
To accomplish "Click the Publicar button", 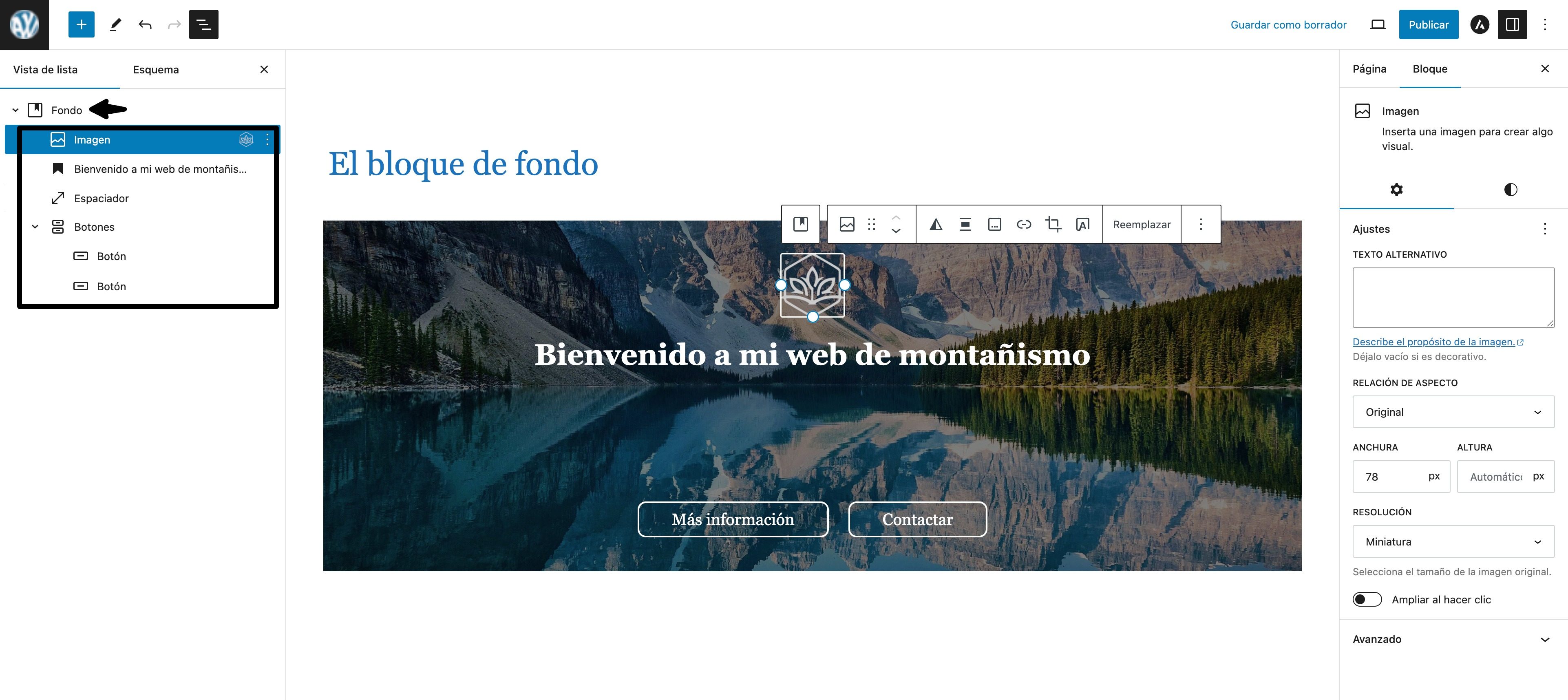I will click(x=1428, y=24).
